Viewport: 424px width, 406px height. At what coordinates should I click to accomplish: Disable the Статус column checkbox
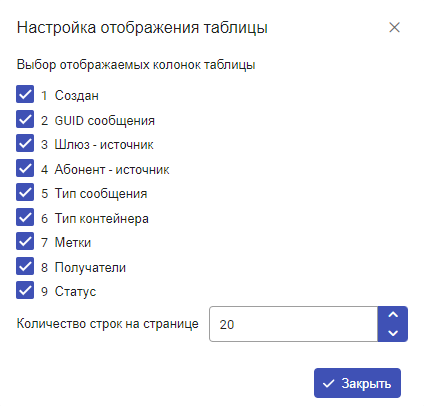tap(25, 290)
